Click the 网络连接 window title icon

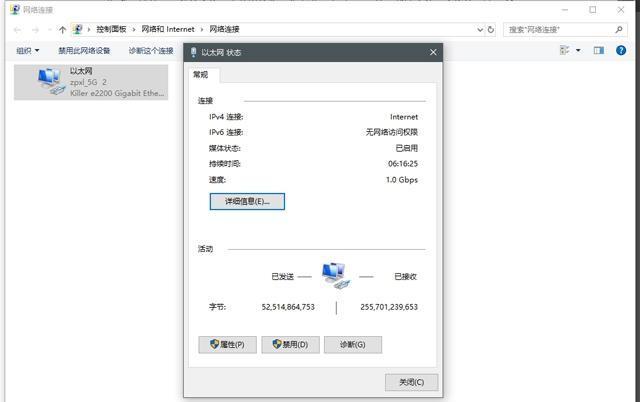[x=15, y=9]
